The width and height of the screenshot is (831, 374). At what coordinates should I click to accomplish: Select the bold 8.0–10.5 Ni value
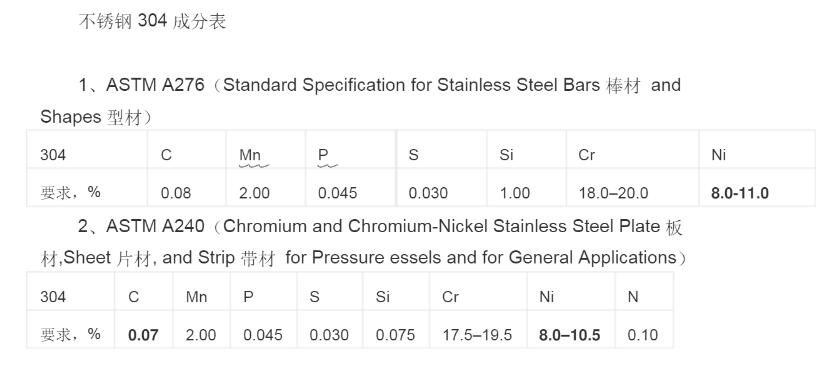569,335
